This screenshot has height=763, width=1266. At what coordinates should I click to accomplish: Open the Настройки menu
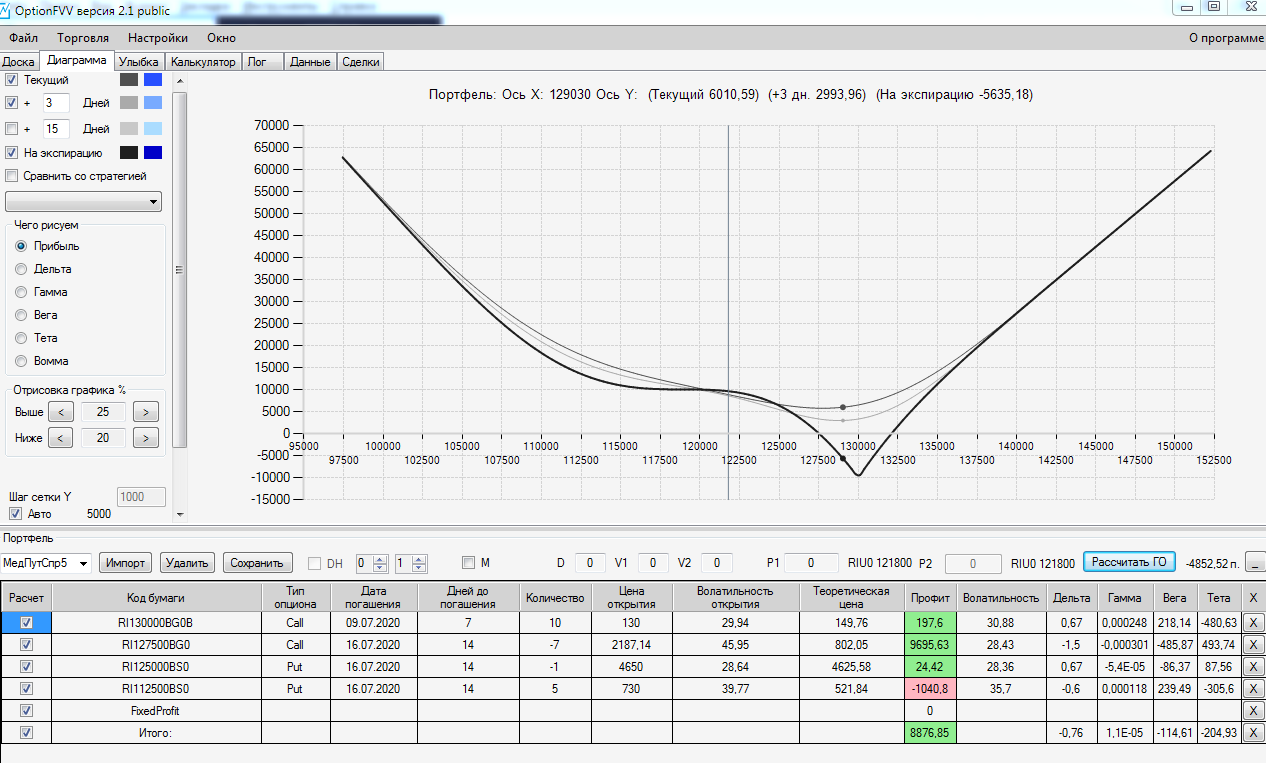pyautogui.click(x=158, y=38)
